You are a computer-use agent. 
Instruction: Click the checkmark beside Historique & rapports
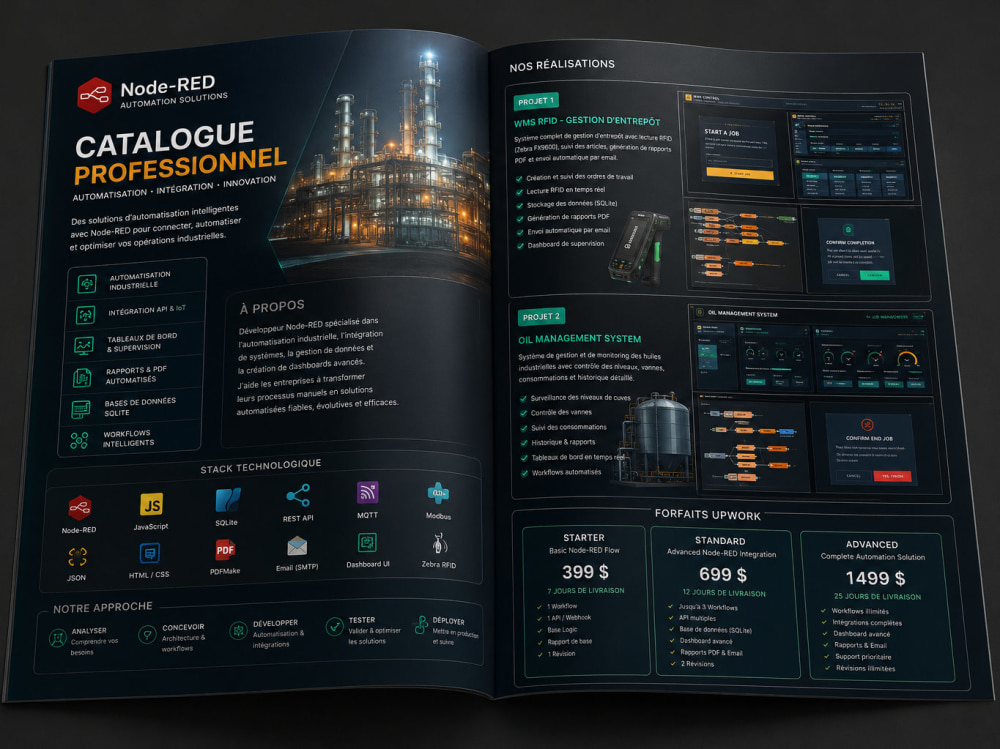(524, 443)
